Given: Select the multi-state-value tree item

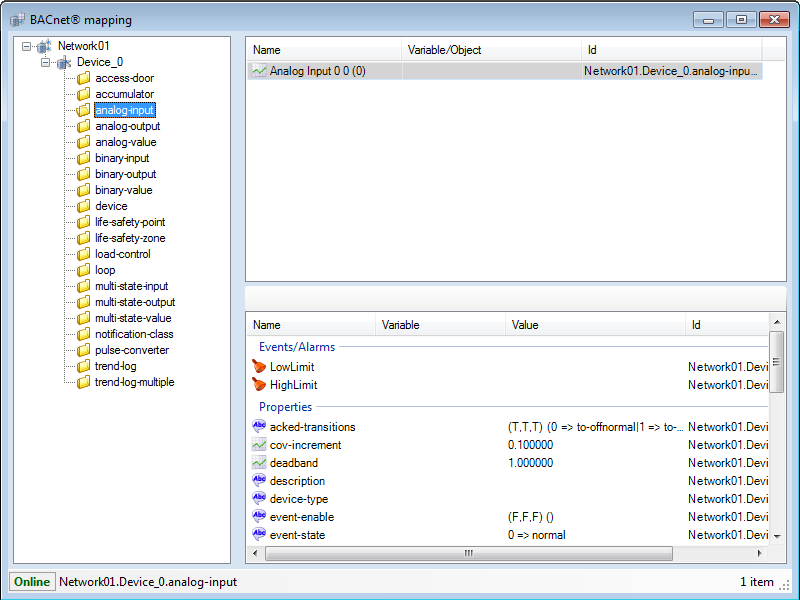Looking at the screenshot, I should click(x=133, y=318).
